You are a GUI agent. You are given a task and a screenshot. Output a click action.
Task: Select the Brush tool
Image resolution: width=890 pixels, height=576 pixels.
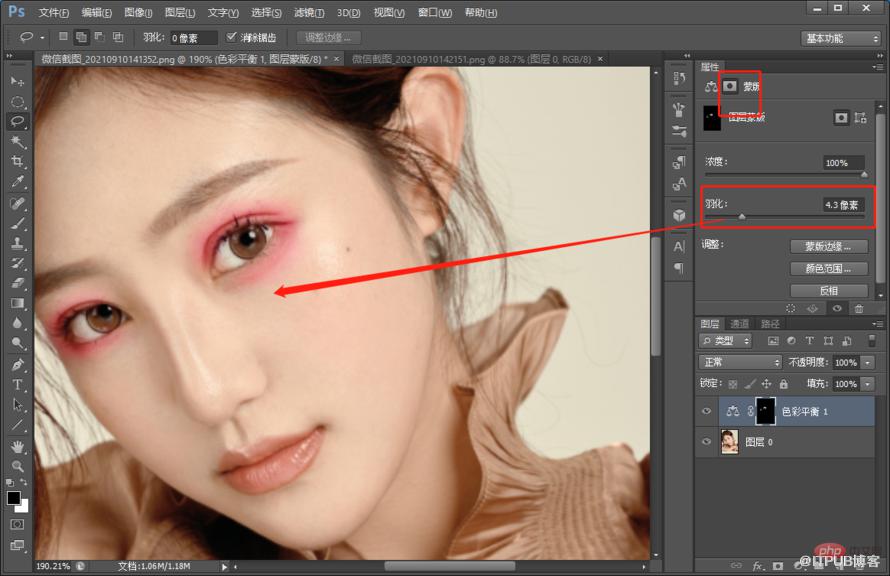coord(17,223)
